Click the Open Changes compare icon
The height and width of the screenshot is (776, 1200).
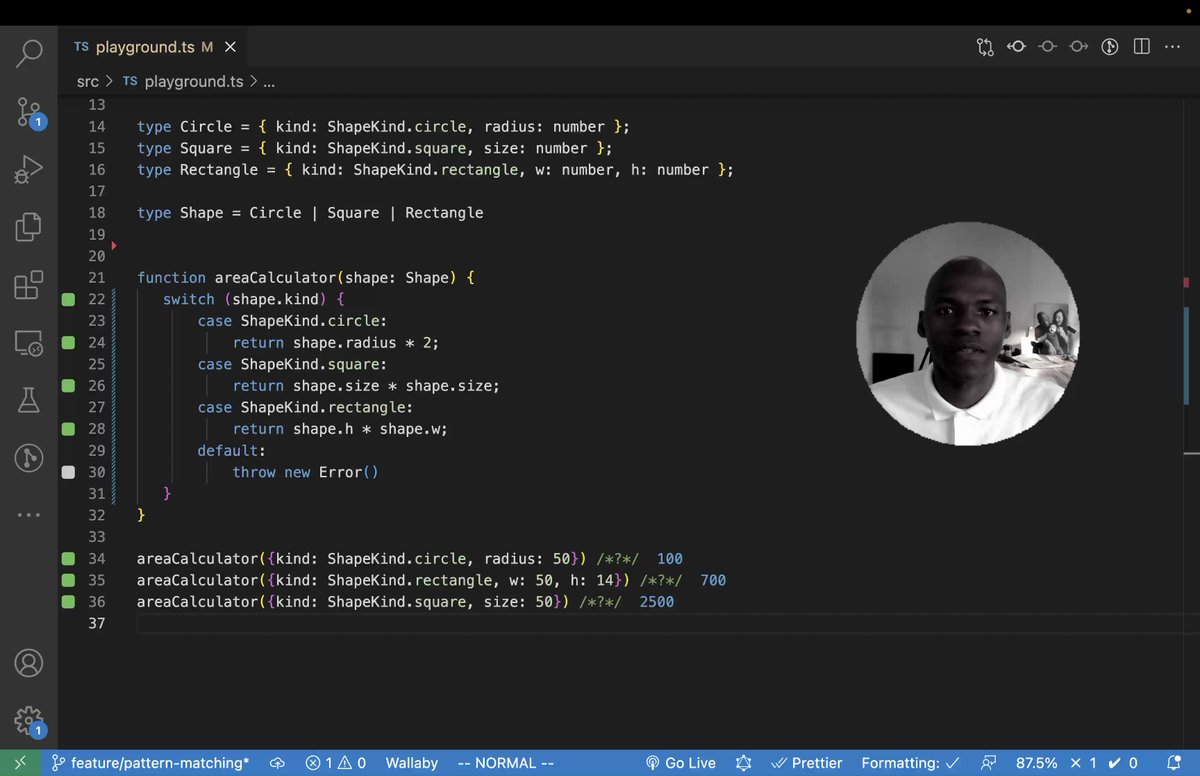click(x=986, y=47)
